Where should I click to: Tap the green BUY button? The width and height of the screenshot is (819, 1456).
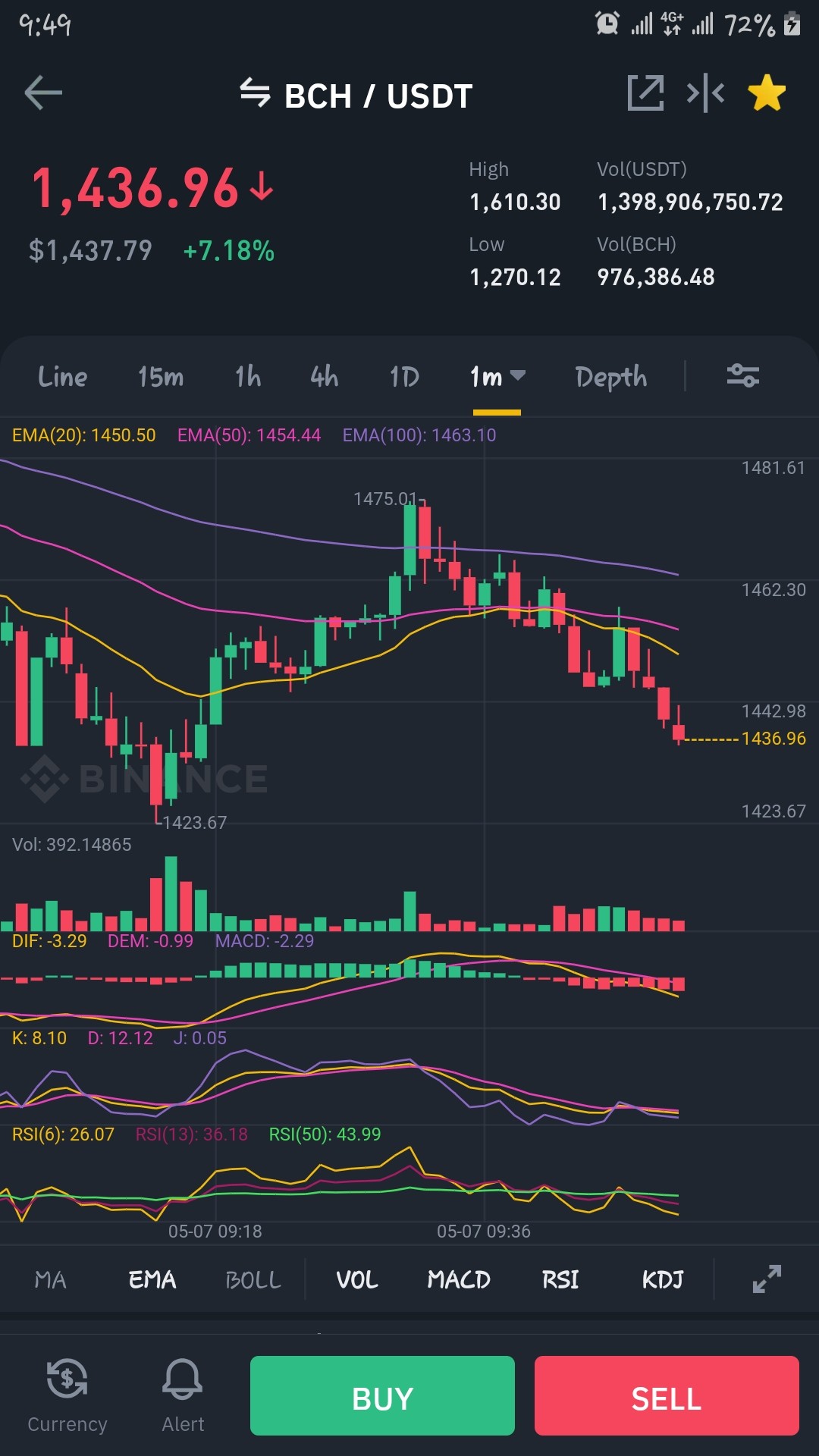coord(382,1395)
